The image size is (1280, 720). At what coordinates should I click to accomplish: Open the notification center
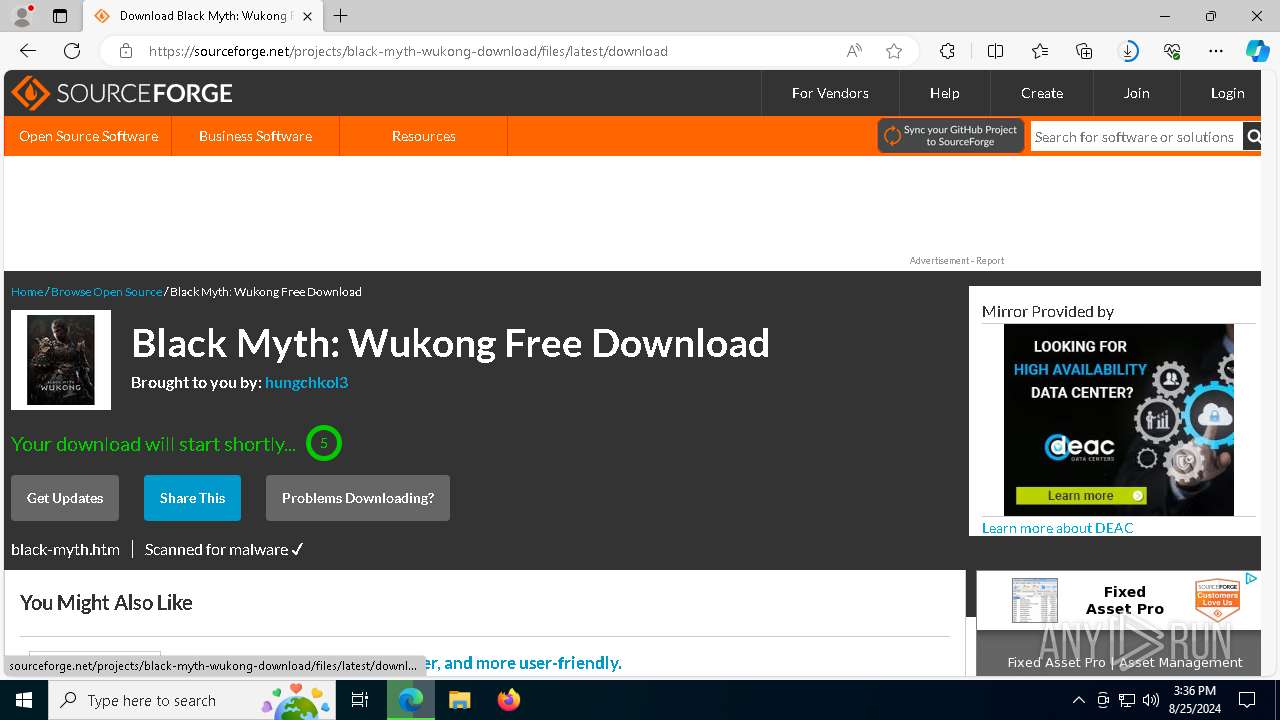[x=1247, y=700]
